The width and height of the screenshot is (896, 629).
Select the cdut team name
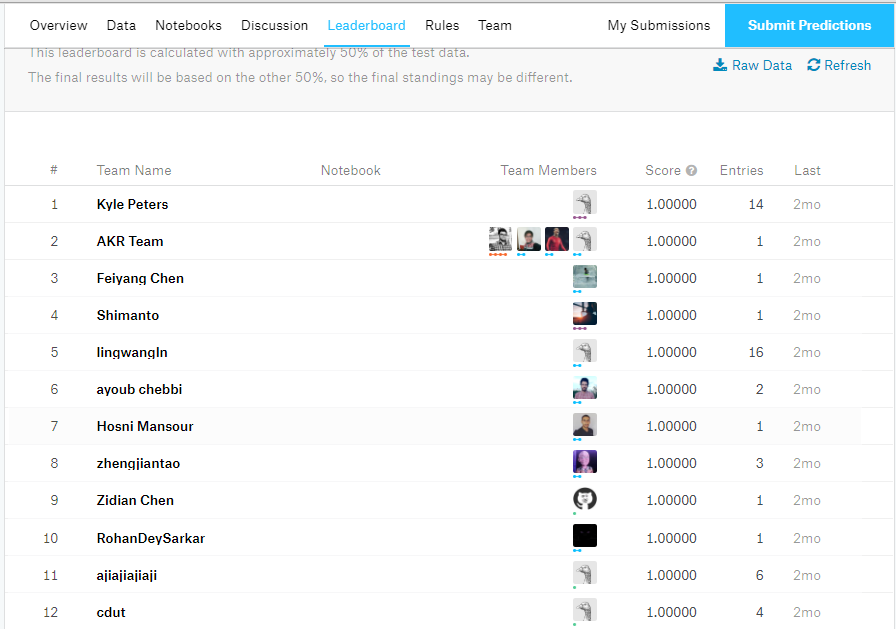point(111,612)
